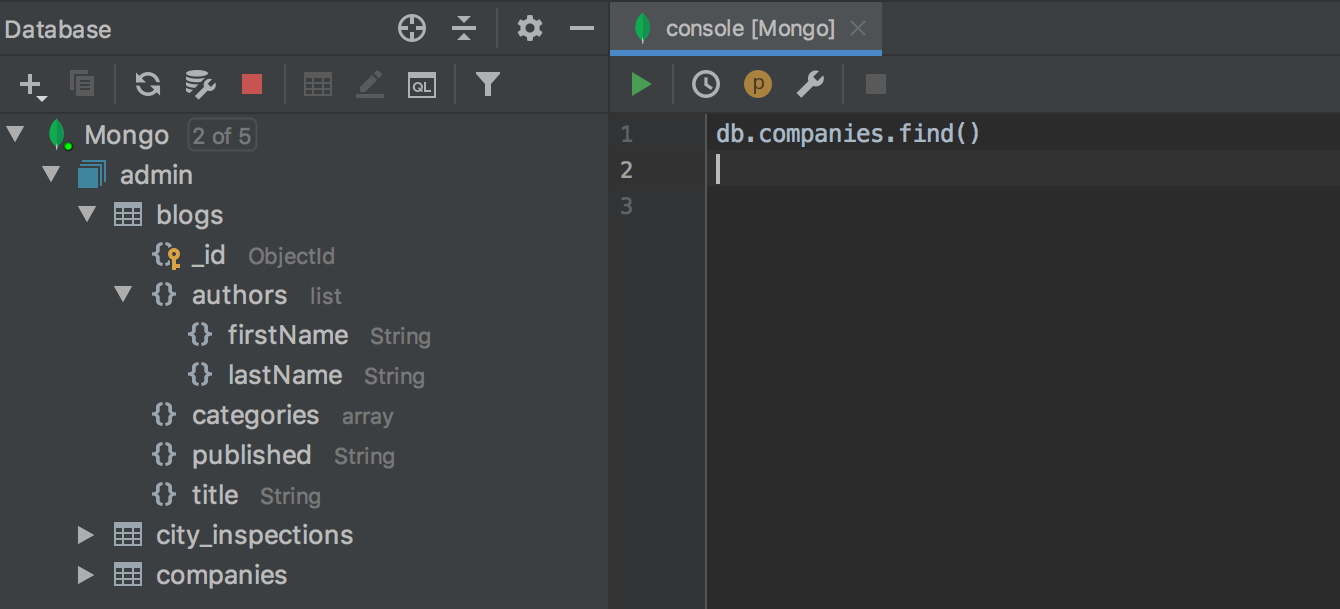Expand the companies collection
This screenshot has height=609, width=1340.
(86, 574)
